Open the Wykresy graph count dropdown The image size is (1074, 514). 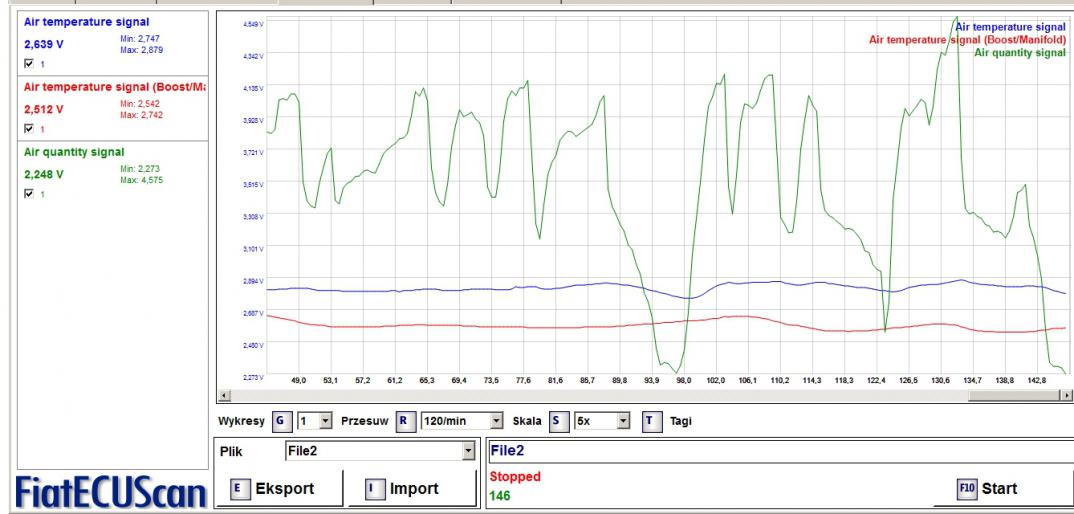pyautogui.click(x=325, y=421)
